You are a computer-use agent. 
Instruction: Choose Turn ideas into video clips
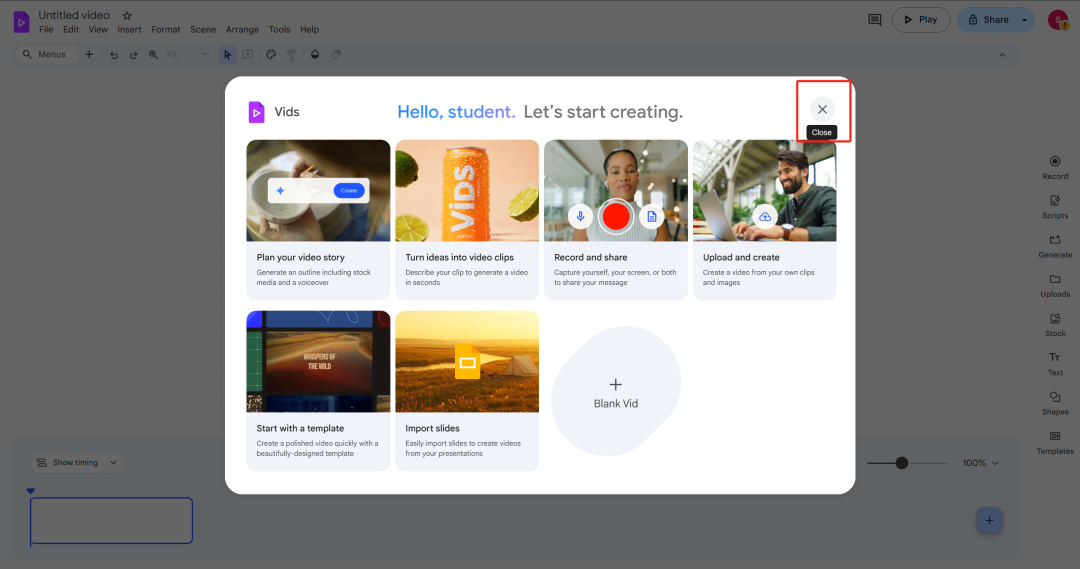(x=467, y=220)
